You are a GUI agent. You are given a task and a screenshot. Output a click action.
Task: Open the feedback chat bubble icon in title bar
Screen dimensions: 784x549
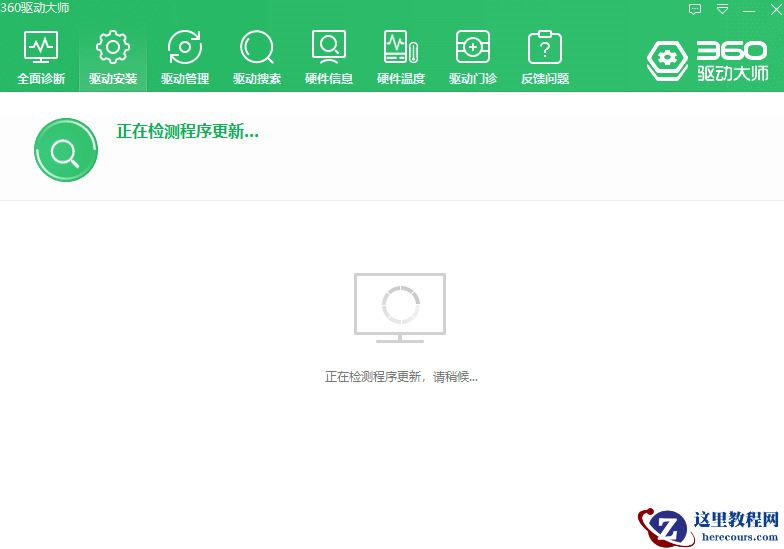(695, 10)
